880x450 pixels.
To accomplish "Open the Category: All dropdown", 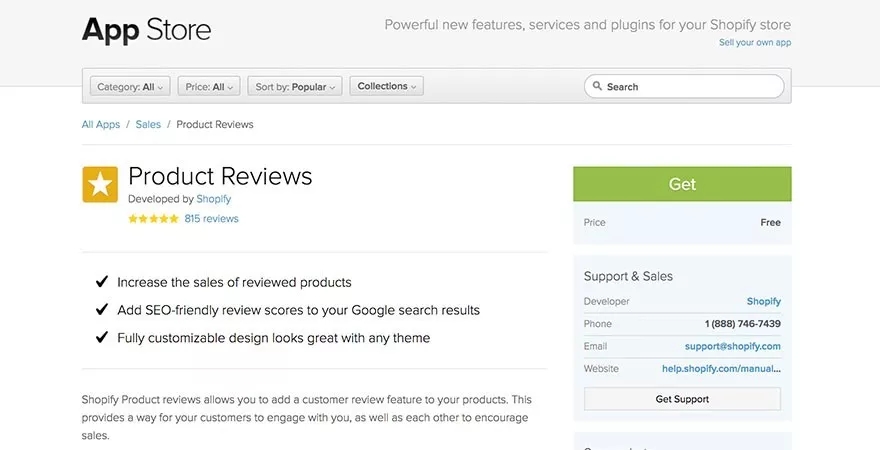I will pos(130,87).
